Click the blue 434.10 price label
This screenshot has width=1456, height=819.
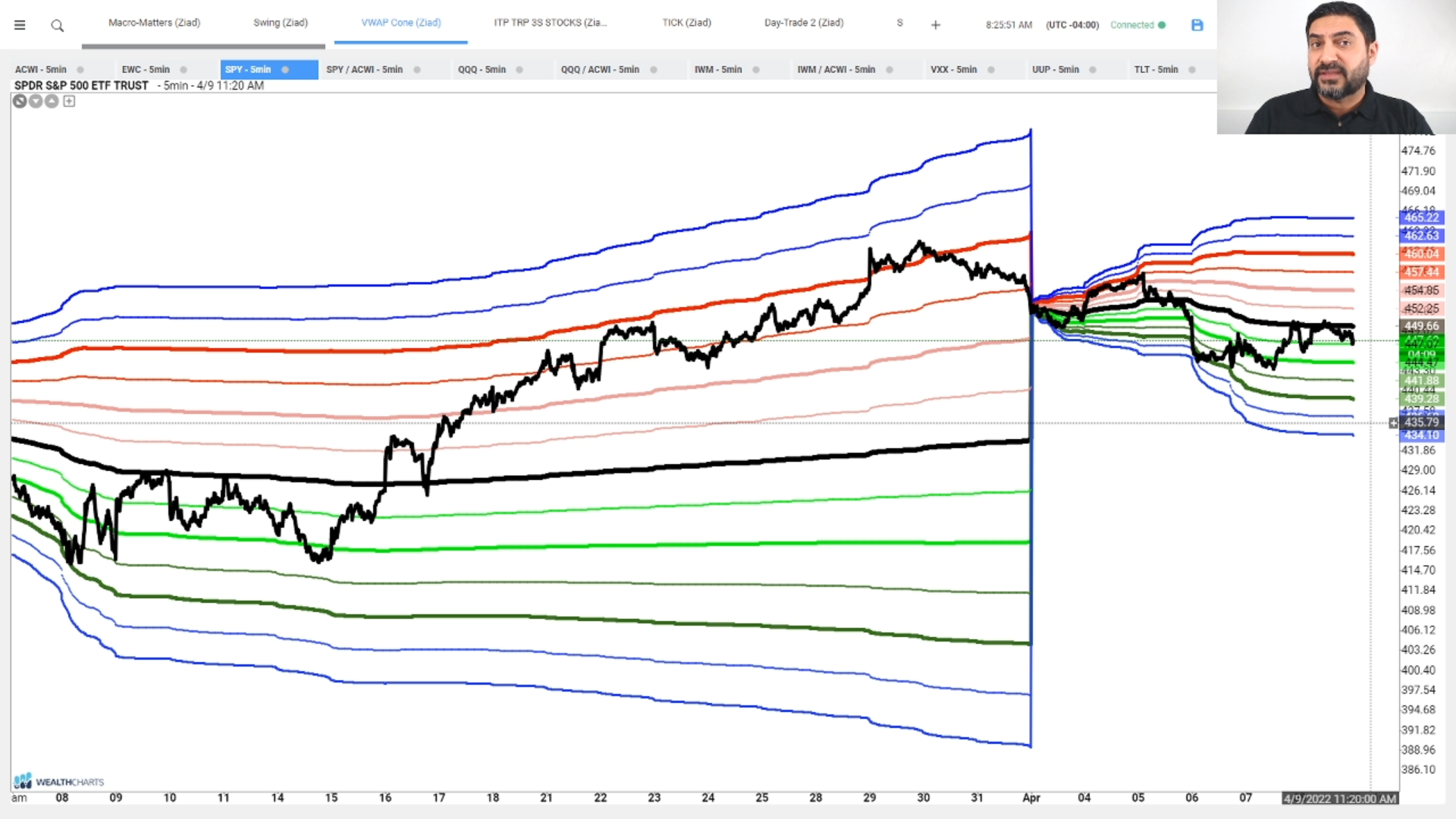pos(1421,435)
